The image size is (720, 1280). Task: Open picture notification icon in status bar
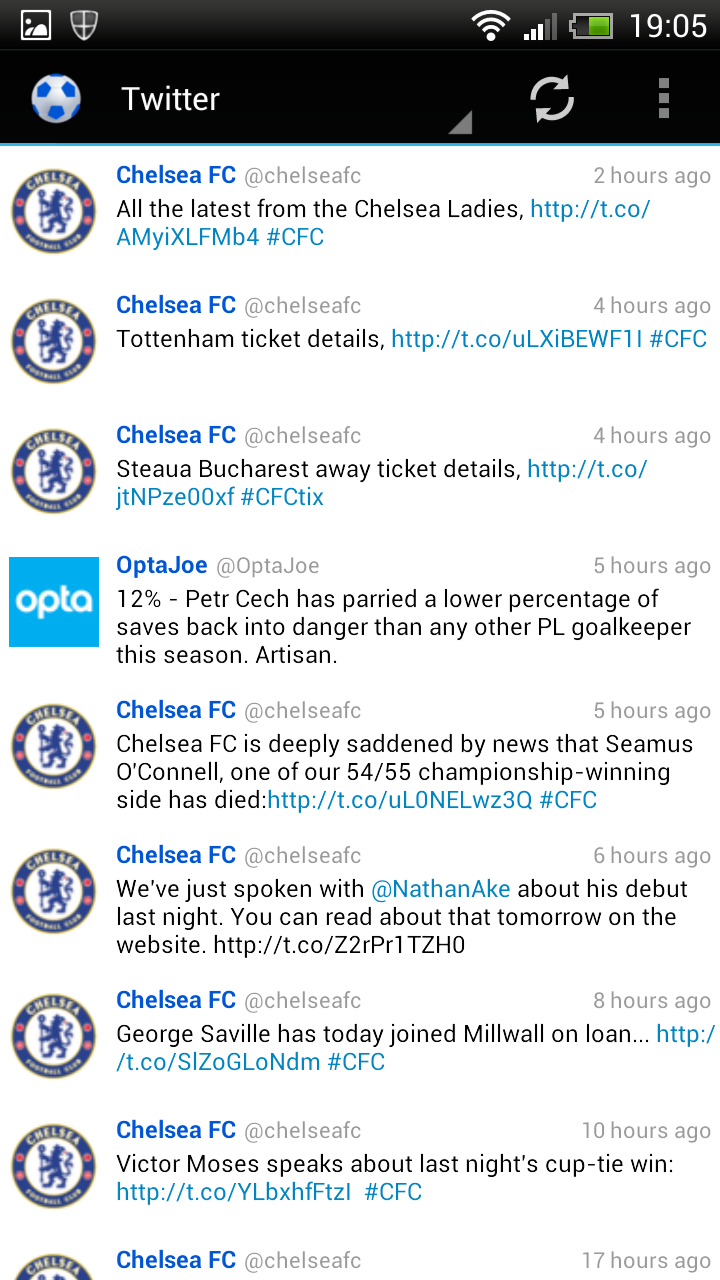[x=36, y=25]
